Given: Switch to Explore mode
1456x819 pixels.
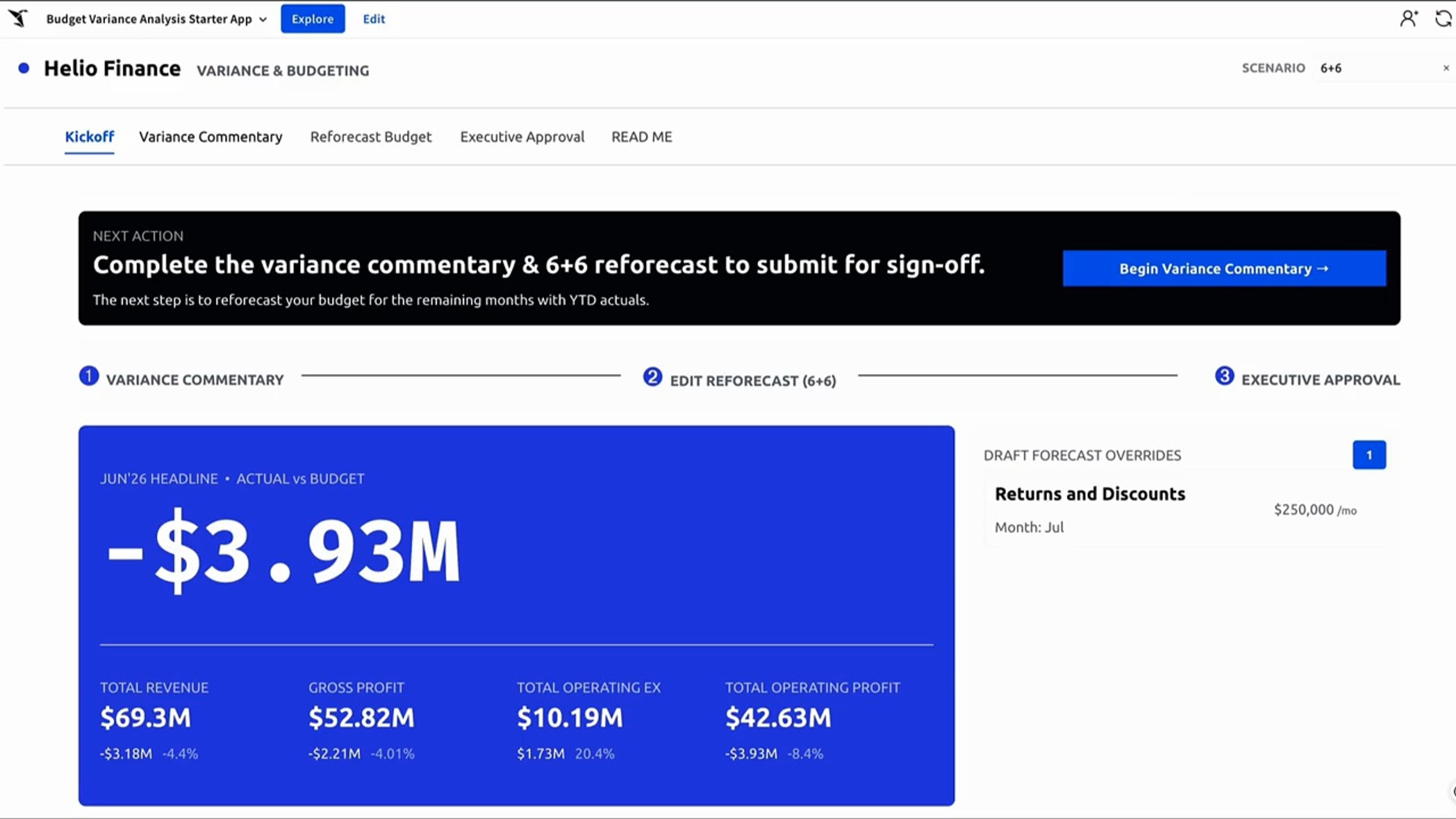Looking at the screenshot, I should coord(312,19).
